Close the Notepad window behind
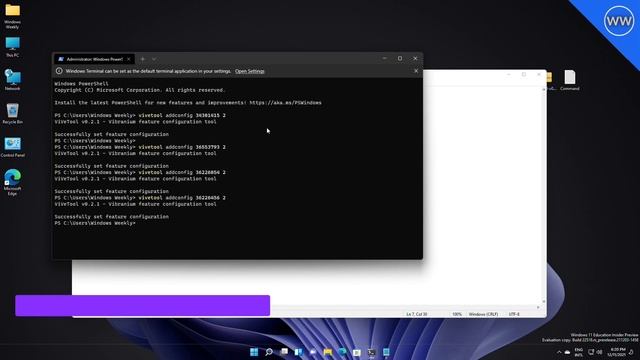The width and height of the screenshot is (640, 360). pos(539,75)
